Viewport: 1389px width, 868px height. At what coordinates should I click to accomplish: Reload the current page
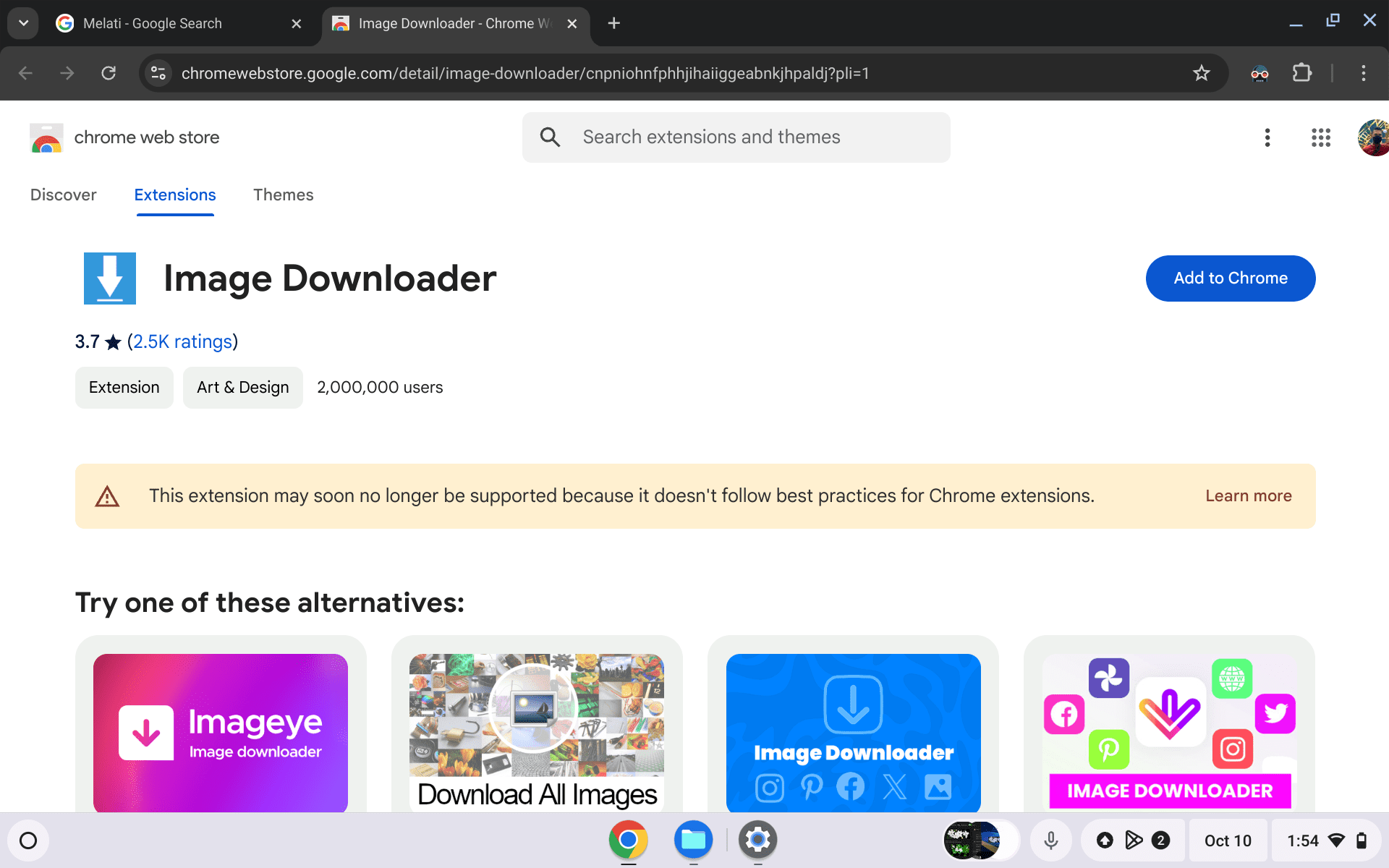[x=109, y=73]
